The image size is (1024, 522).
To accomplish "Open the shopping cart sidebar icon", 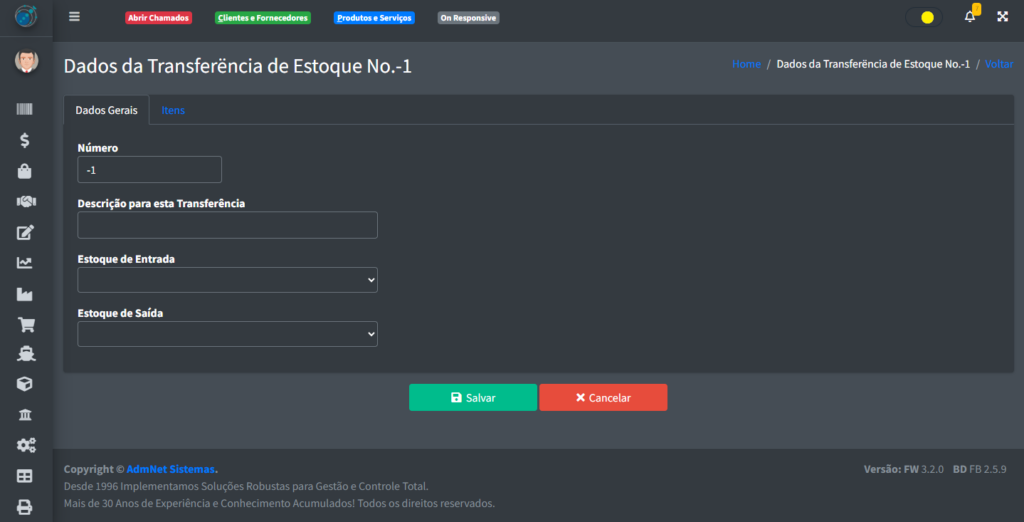I will pyautogui.click(x=25, y=324).
